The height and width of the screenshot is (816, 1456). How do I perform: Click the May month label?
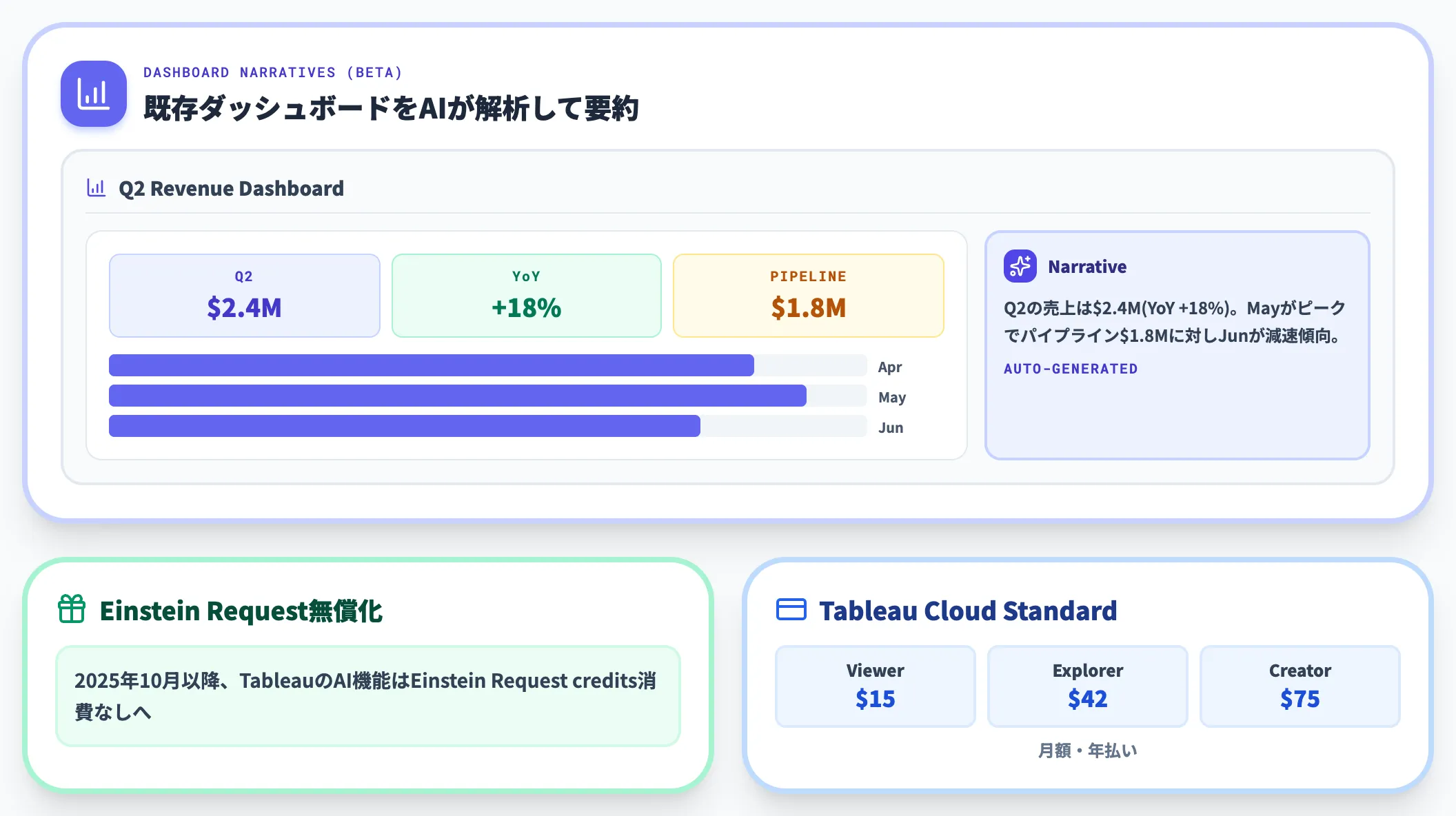coord(892,398)
